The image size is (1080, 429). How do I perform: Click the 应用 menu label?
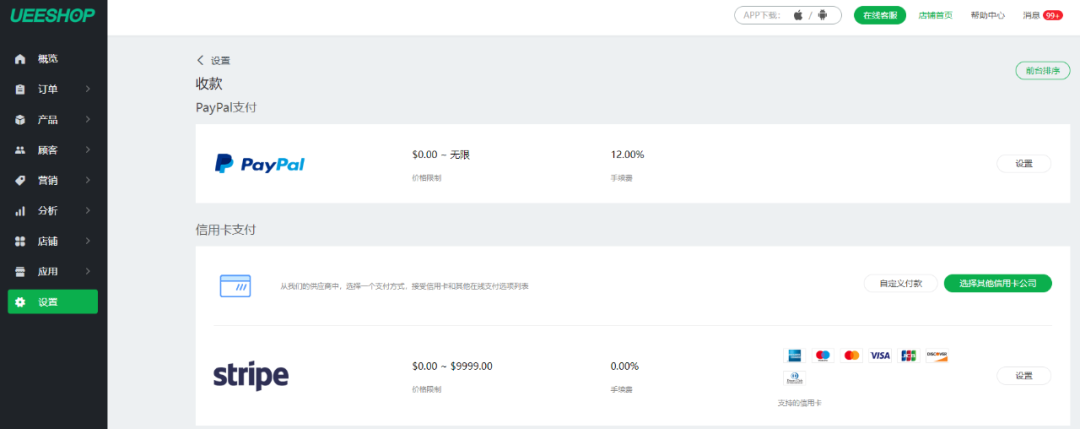[48, 271]
